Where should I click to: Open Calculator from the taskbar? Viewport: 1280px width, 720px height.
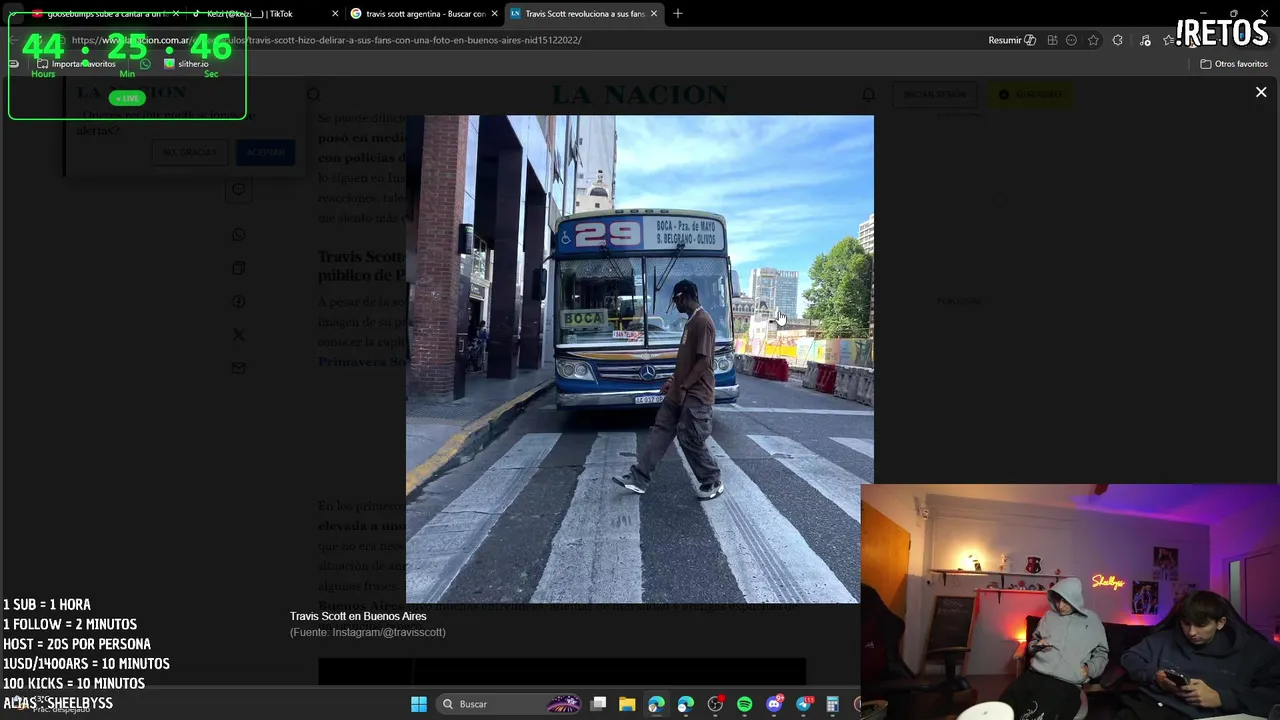click(832, 704)
